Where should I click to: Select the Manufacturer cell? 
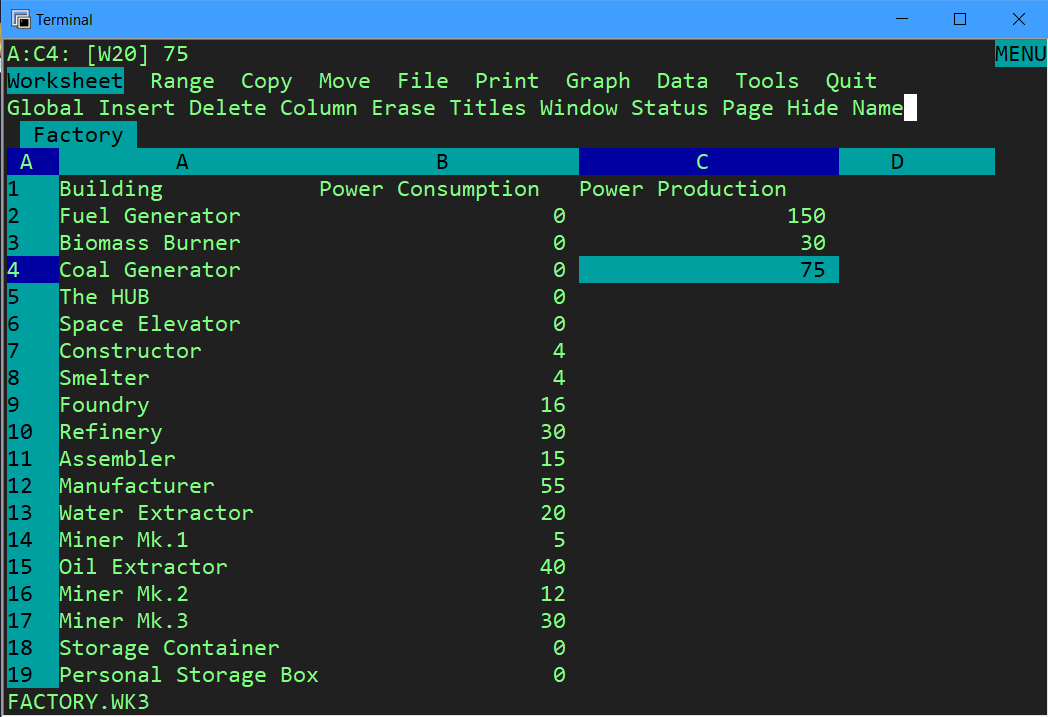137,486
